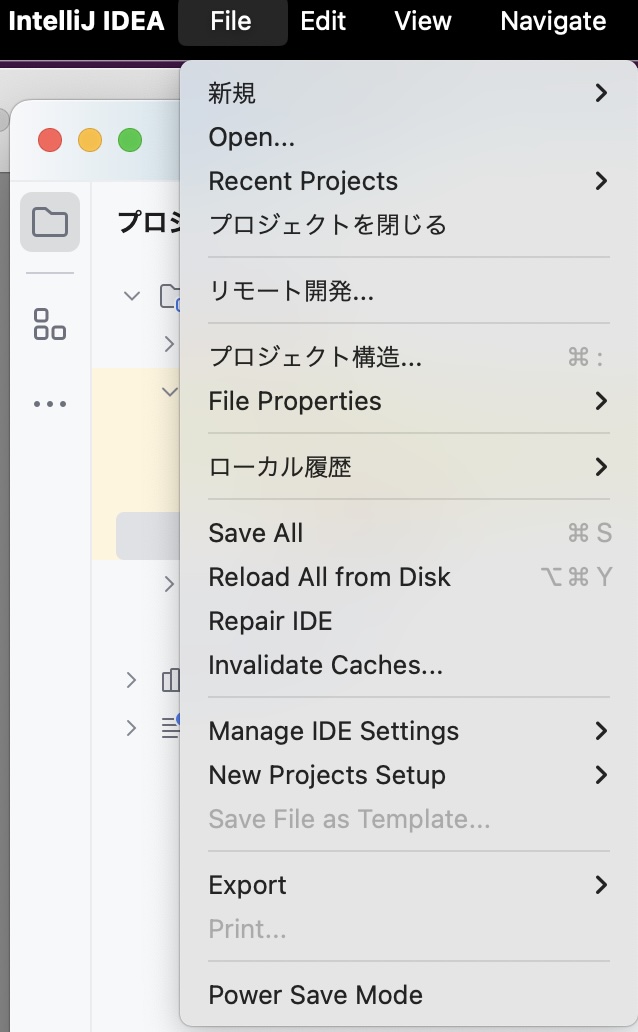Image resolution: width=638 pixels, height=1032 pixels.
Task: Expand the 新規 submenu arrow
Action: tap(600, 93)
